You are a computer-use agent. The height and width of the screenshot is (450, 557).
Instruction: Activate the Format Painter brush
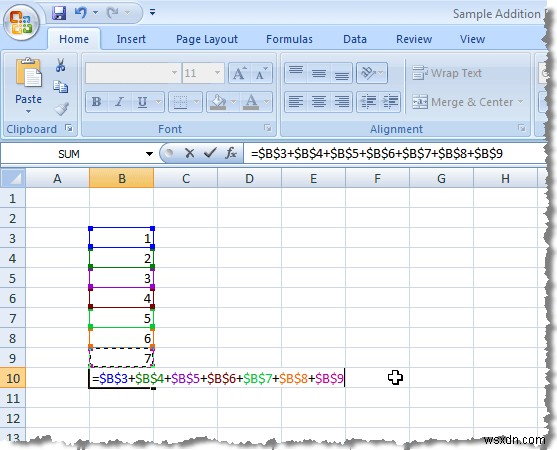[61, 109]
